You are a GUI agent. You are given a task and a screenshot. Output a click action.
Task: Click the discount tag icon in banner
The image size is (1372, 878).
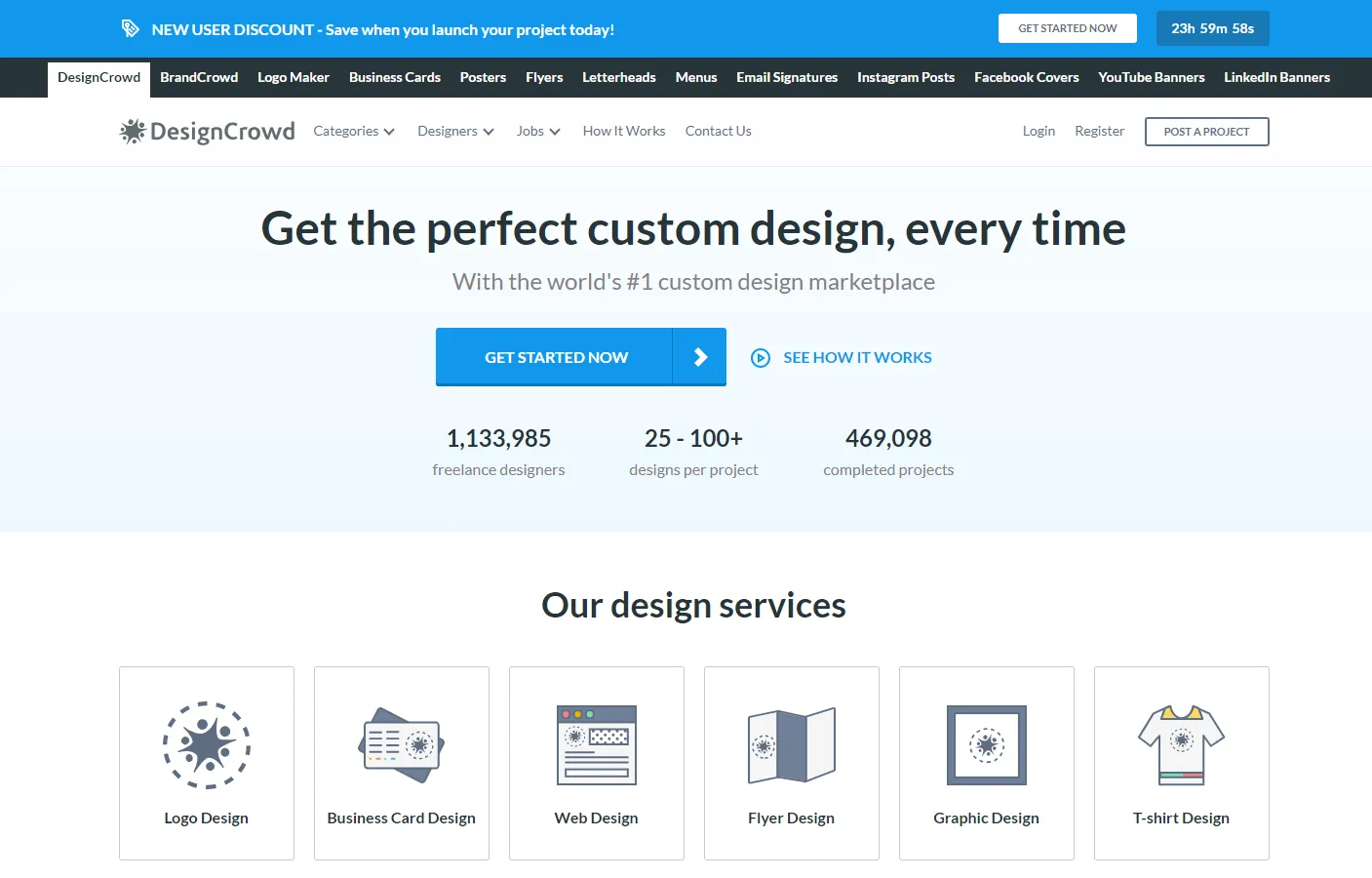click(130, 28)
